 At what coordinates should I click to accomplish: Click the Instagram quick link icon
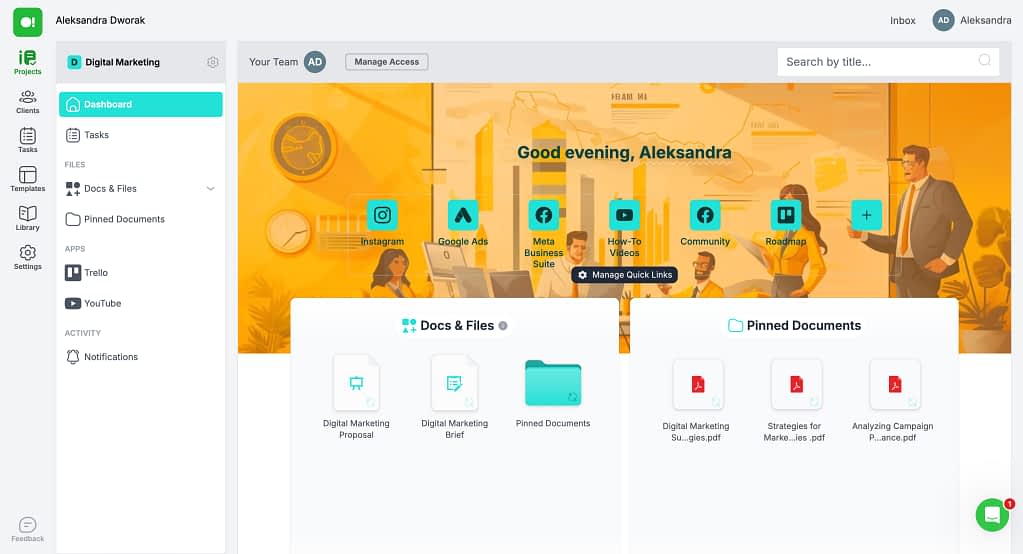coord(382,215)
